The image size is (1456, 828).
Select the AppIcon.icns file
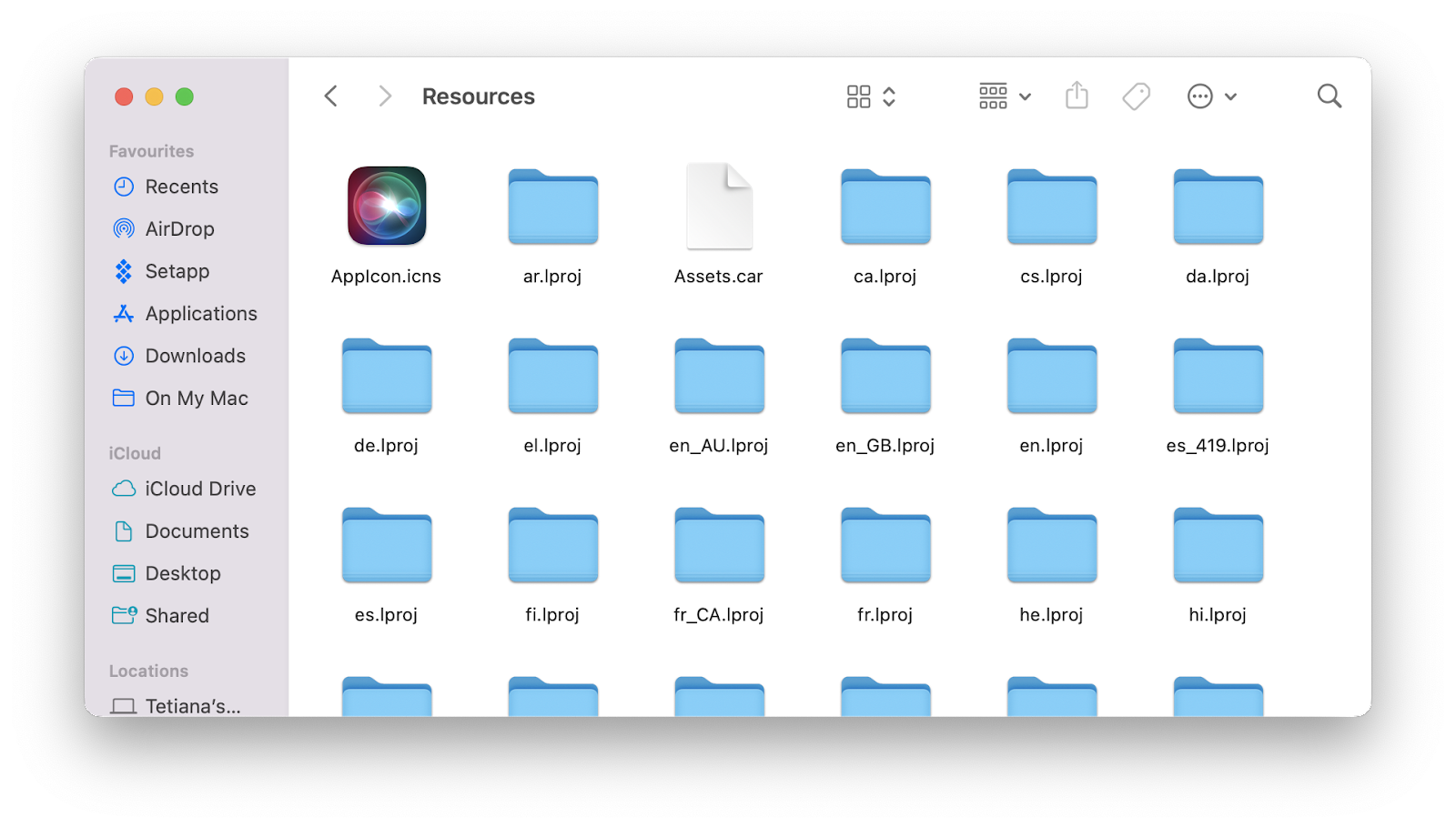point(386,207)
